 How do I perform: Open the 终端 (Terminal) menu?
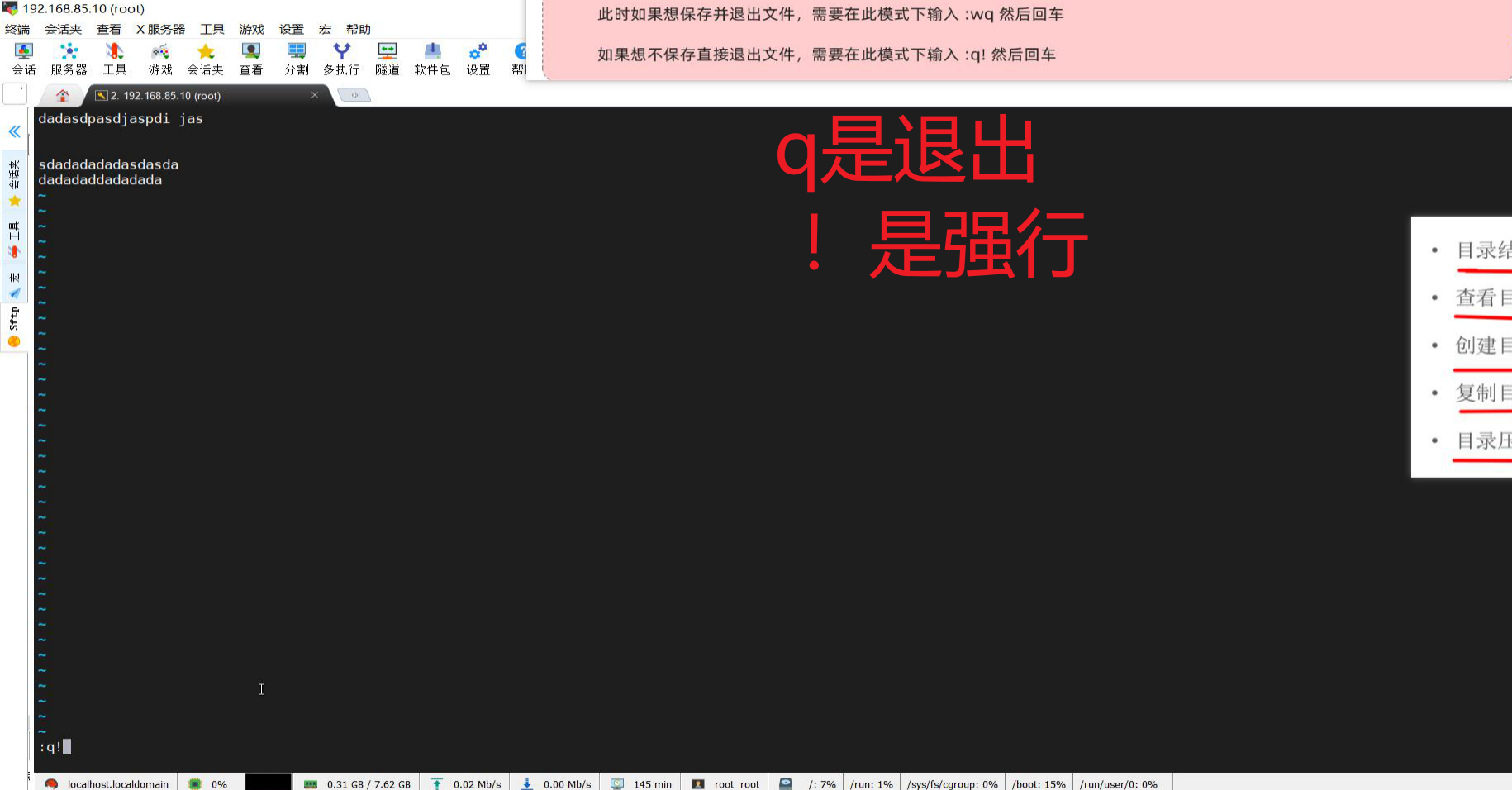coord(17,29)
